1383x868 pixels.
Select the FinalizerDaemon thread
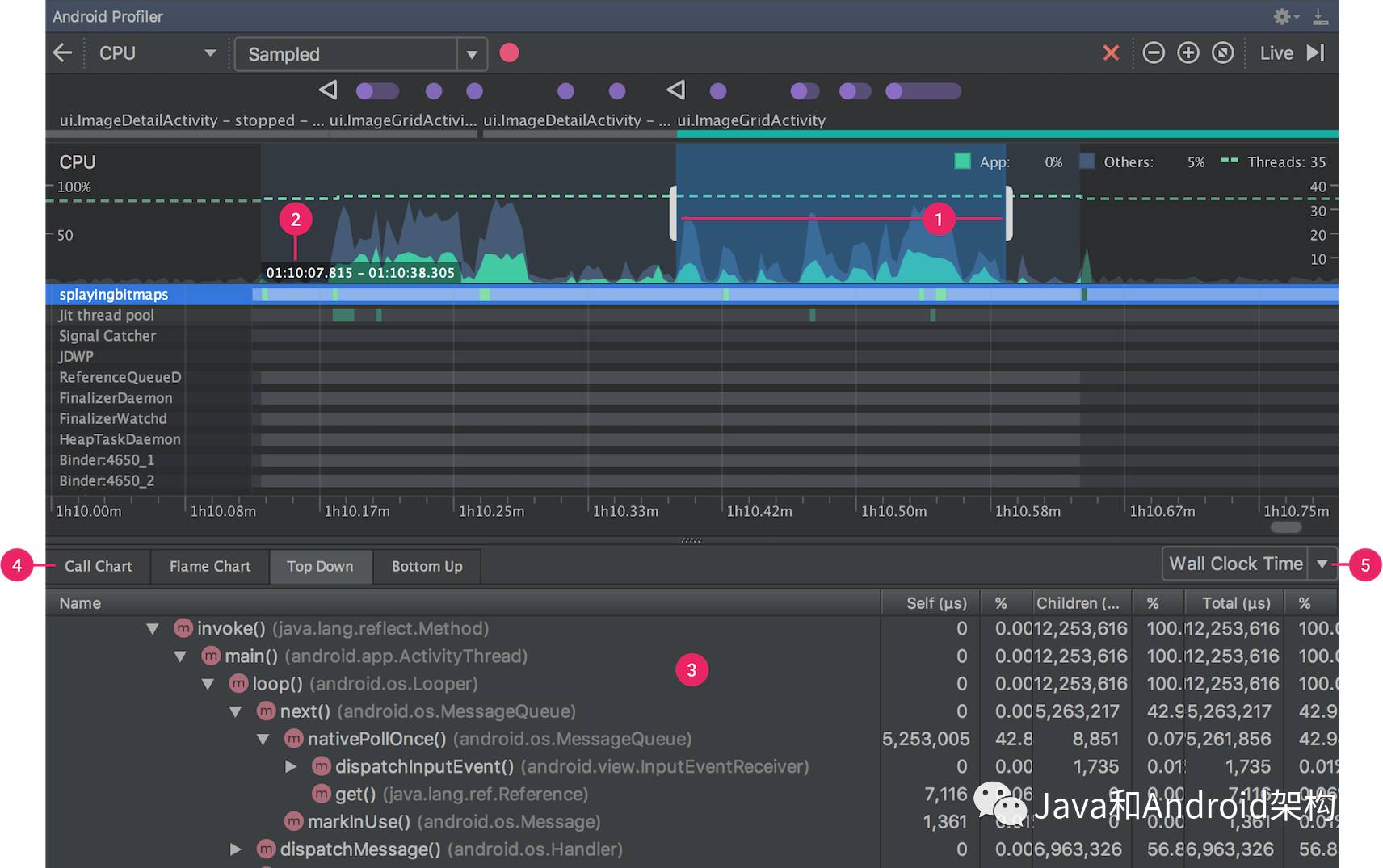(691, 398)
